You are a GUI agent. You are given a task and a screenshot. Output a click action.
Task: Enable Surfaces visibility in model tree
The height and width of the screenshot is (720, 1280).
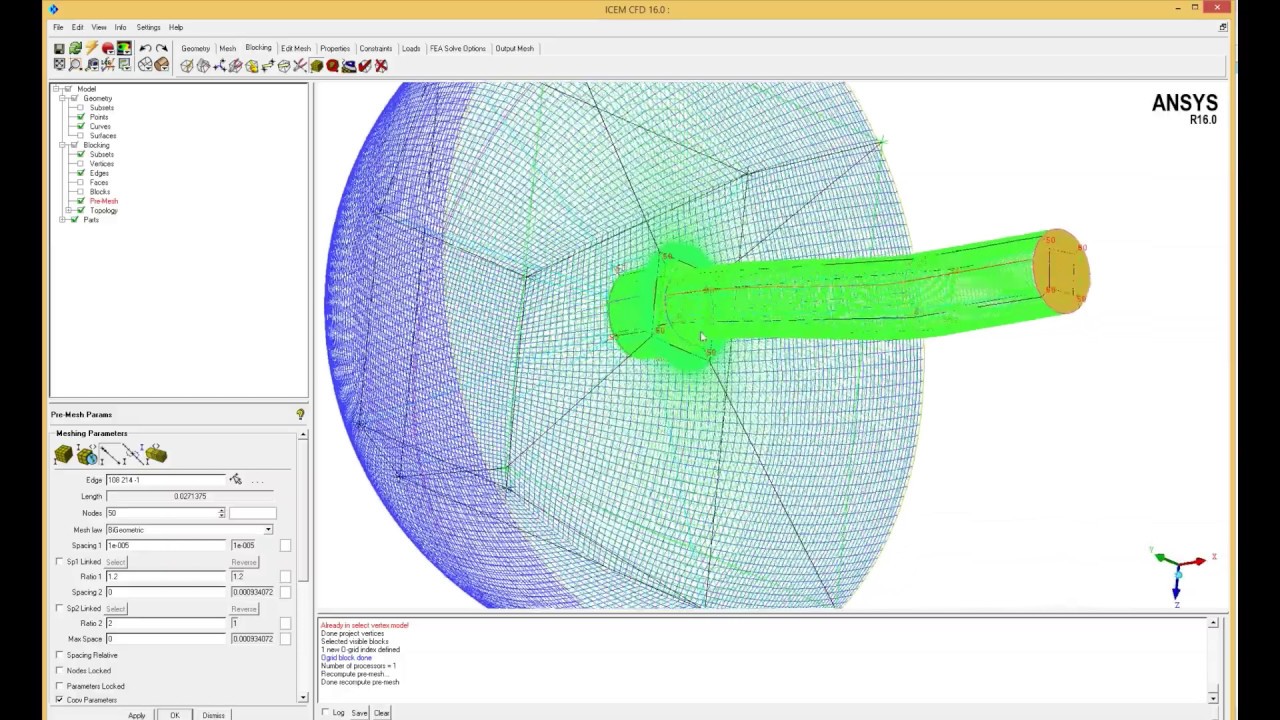point(81,136)
